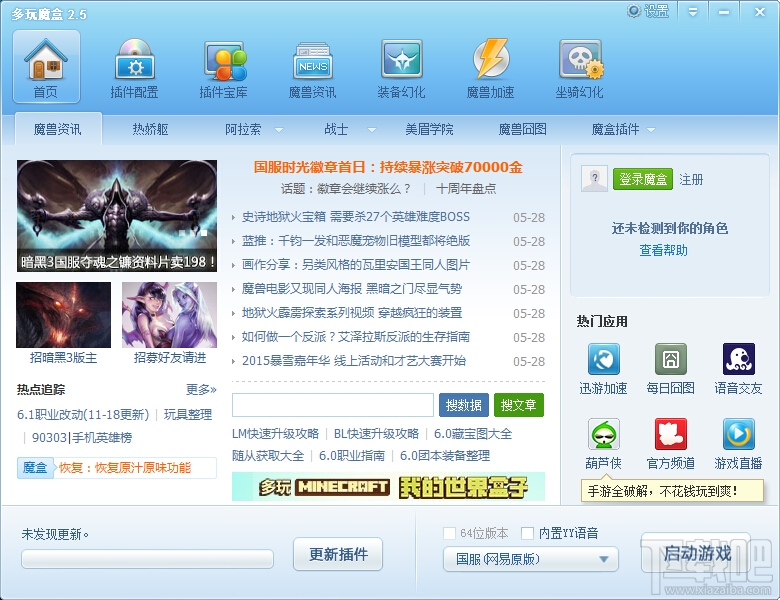Expand the 阿拉索 tab dropdown arrow
This screenshot has width=780, height=600.
279,130
